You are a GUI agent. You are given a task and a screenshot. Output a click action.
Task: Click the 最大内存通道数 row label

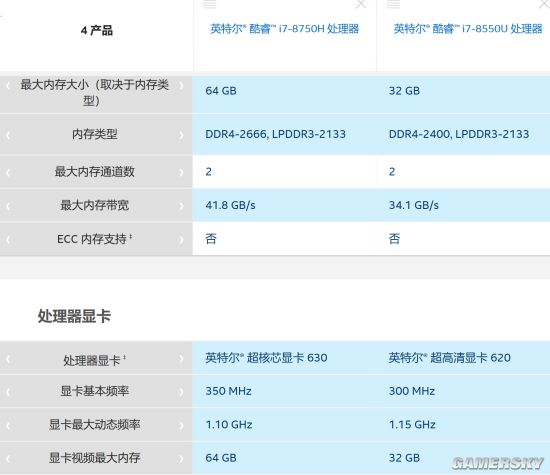[x=94, y=172]
